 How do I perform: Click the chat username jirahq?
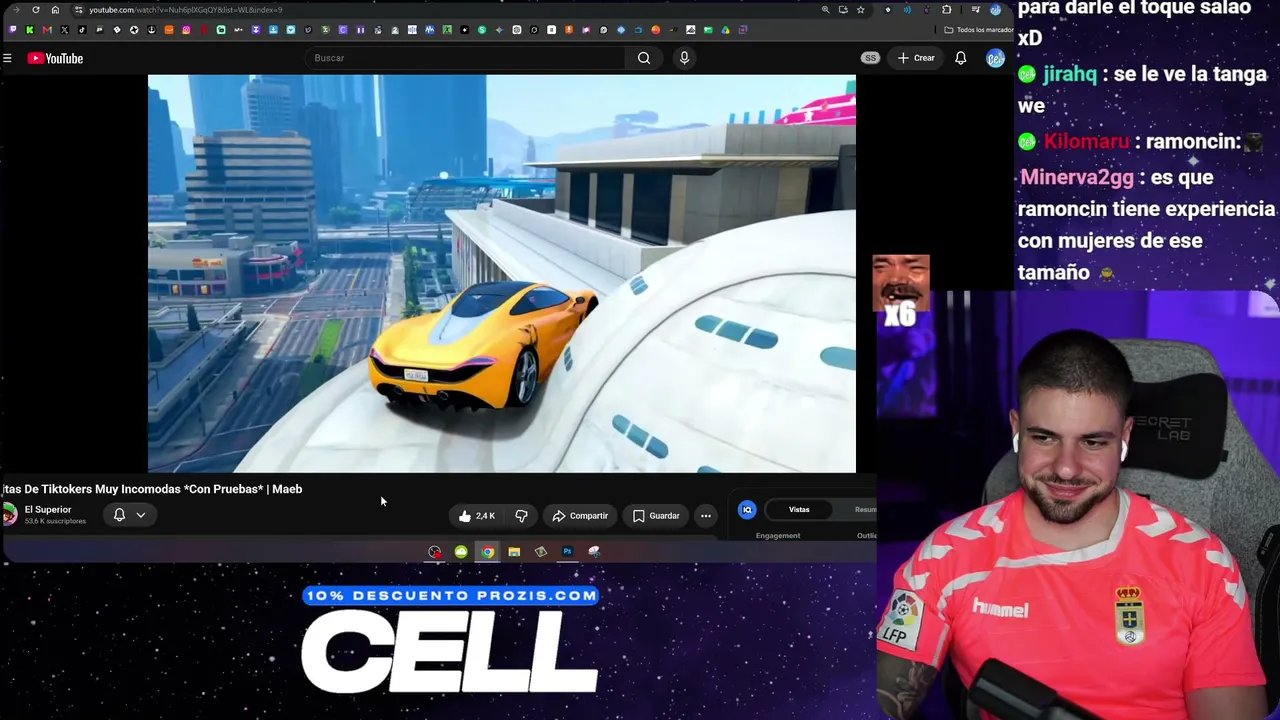click(1069, 74)
